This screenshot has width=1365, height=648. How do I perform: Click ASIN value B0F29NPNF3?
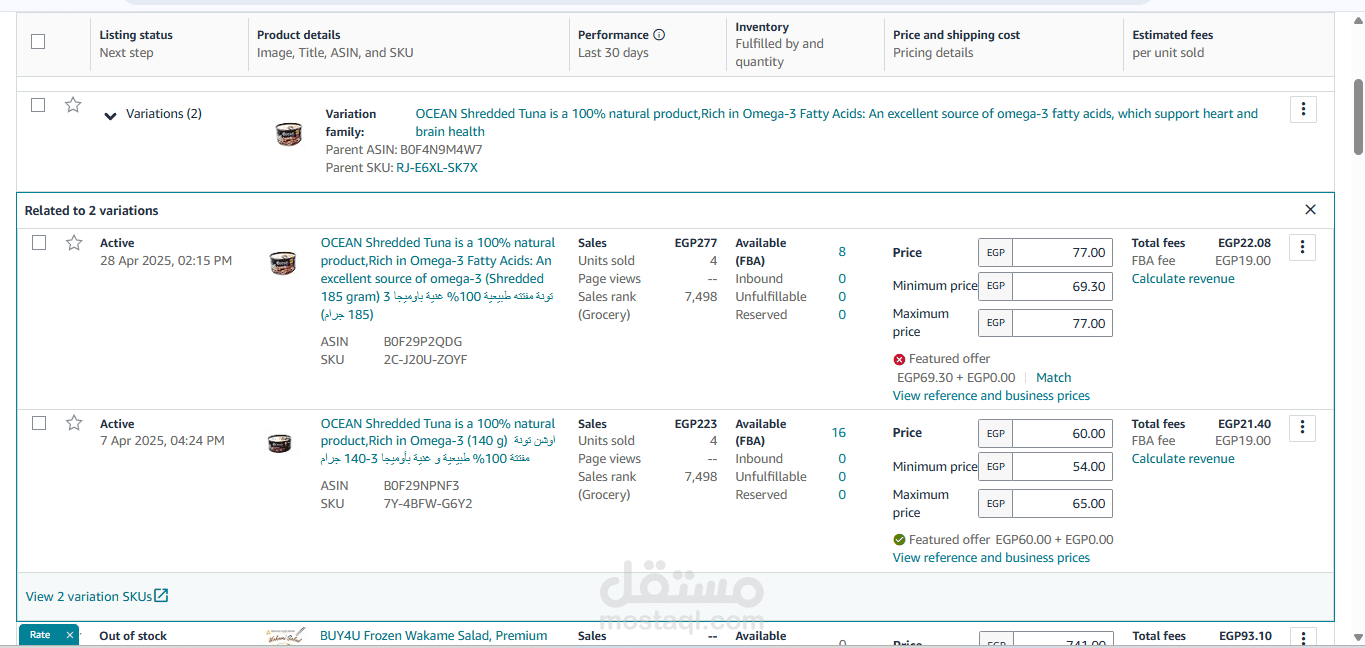point(422,486)
